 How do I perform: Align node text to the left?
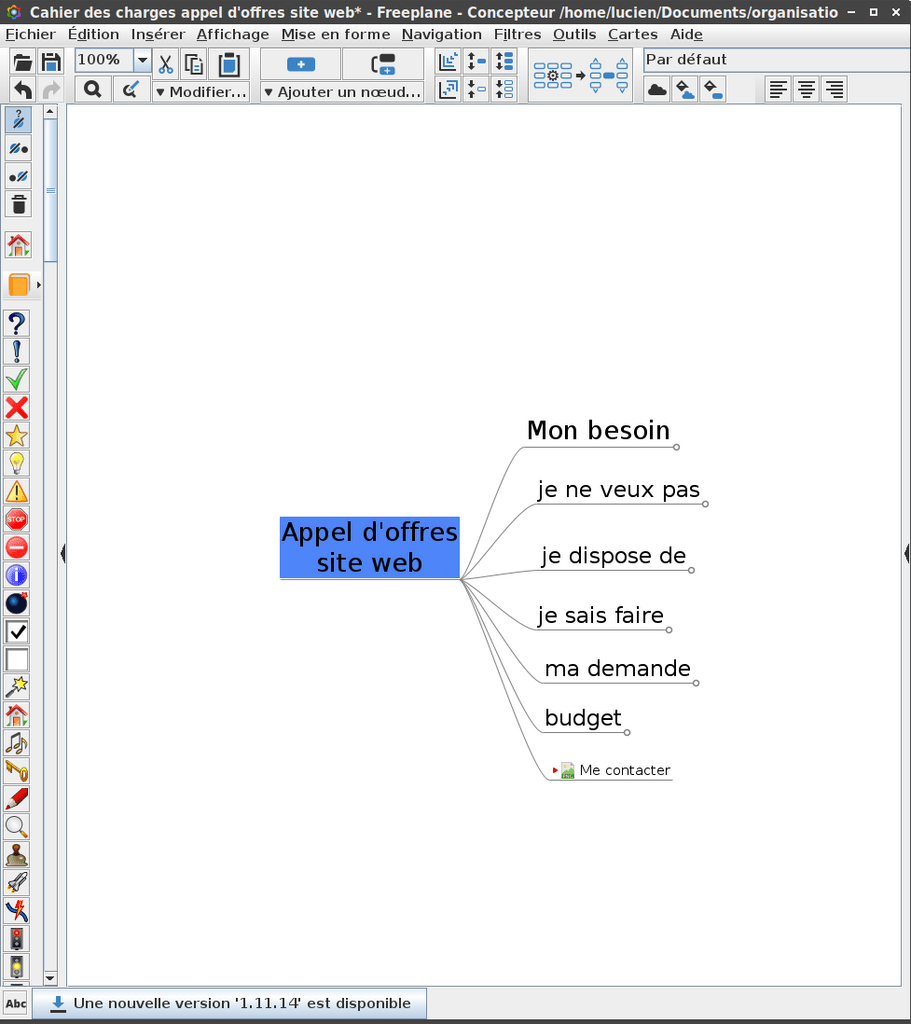(778, 89)
